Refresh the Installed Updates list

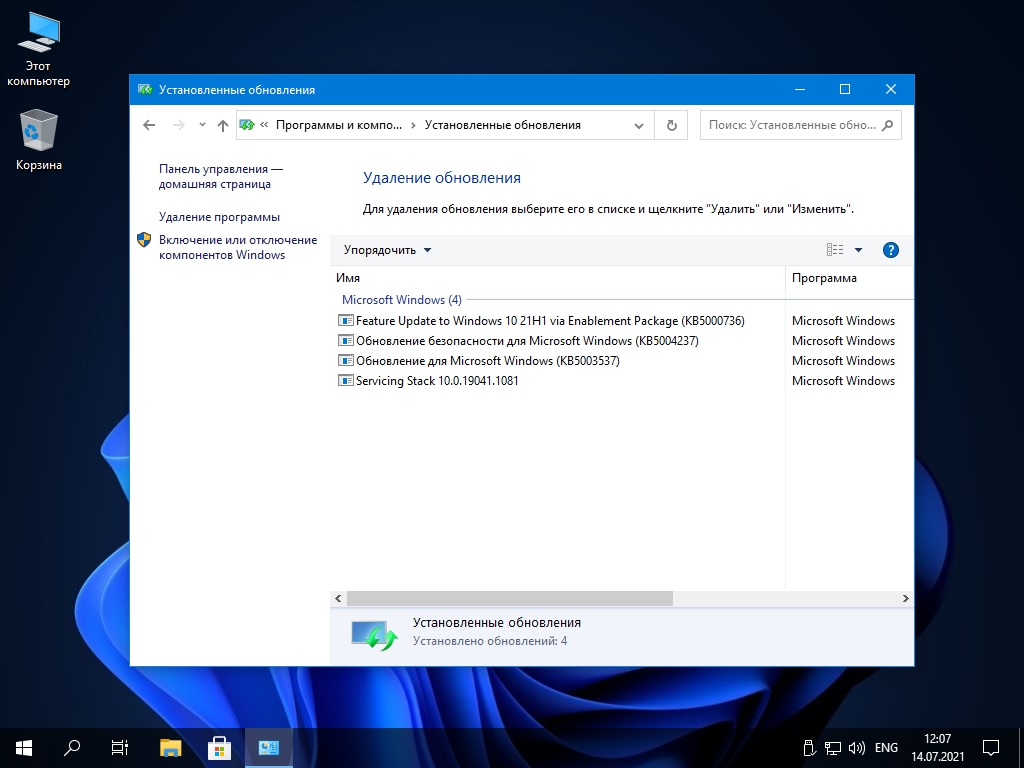[671, 125]
